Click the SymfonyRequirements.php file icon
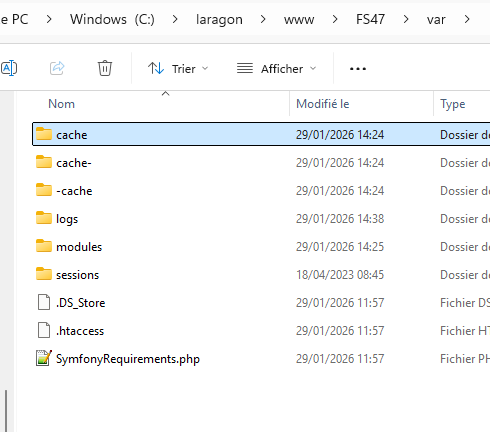This screenshot has height=432, width=490. click(44, 358)
